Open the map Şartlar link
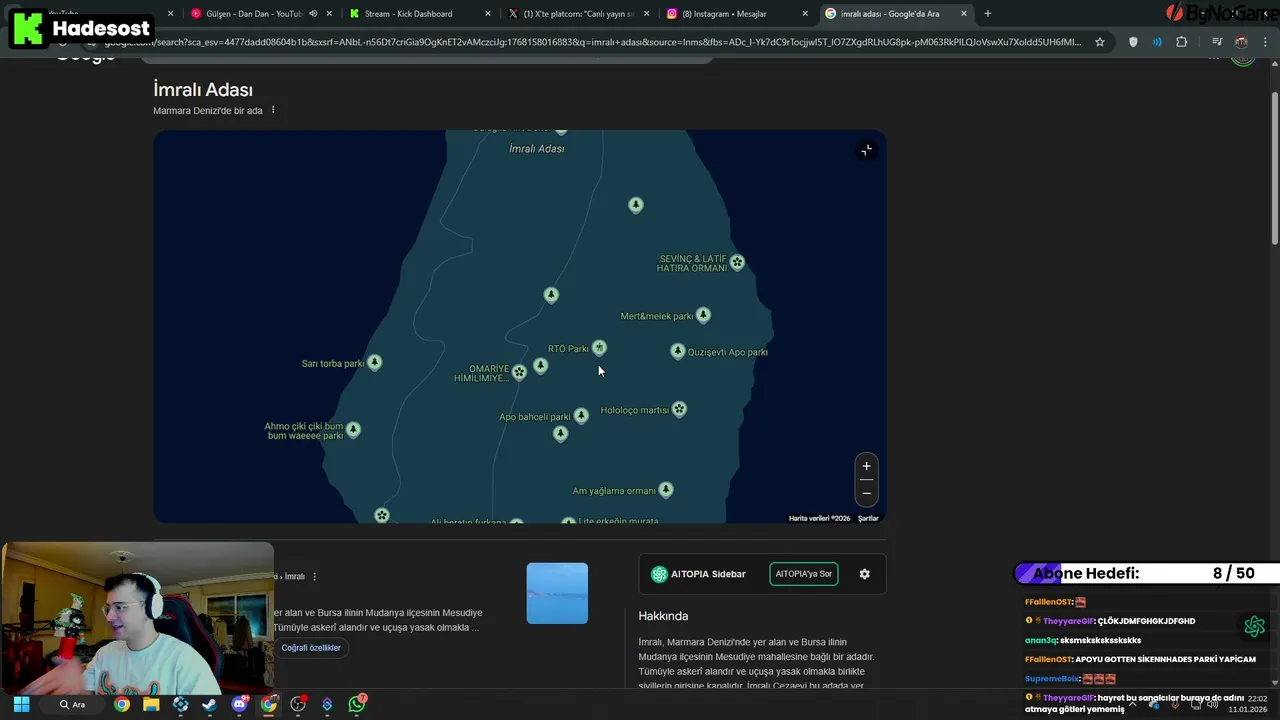The height and width of the screenshot is (720, 1280). (x=868, y=518)
